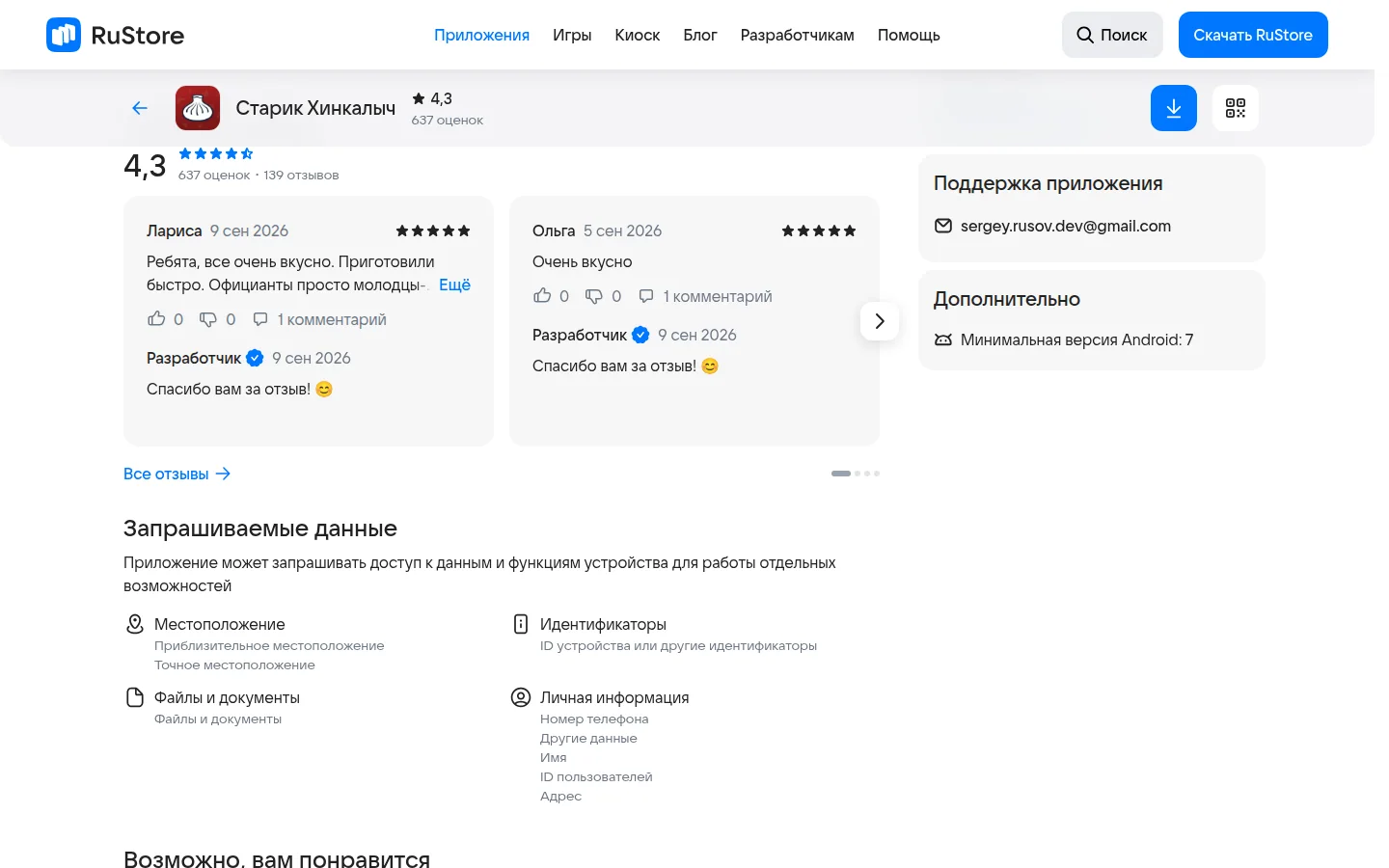Click the Точное местоположение entry

[234, 665]
